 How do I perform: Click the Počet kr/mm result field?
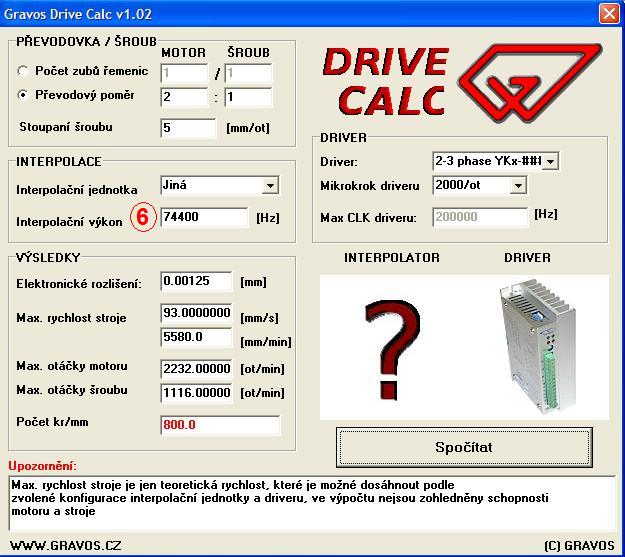coord(220,425)
